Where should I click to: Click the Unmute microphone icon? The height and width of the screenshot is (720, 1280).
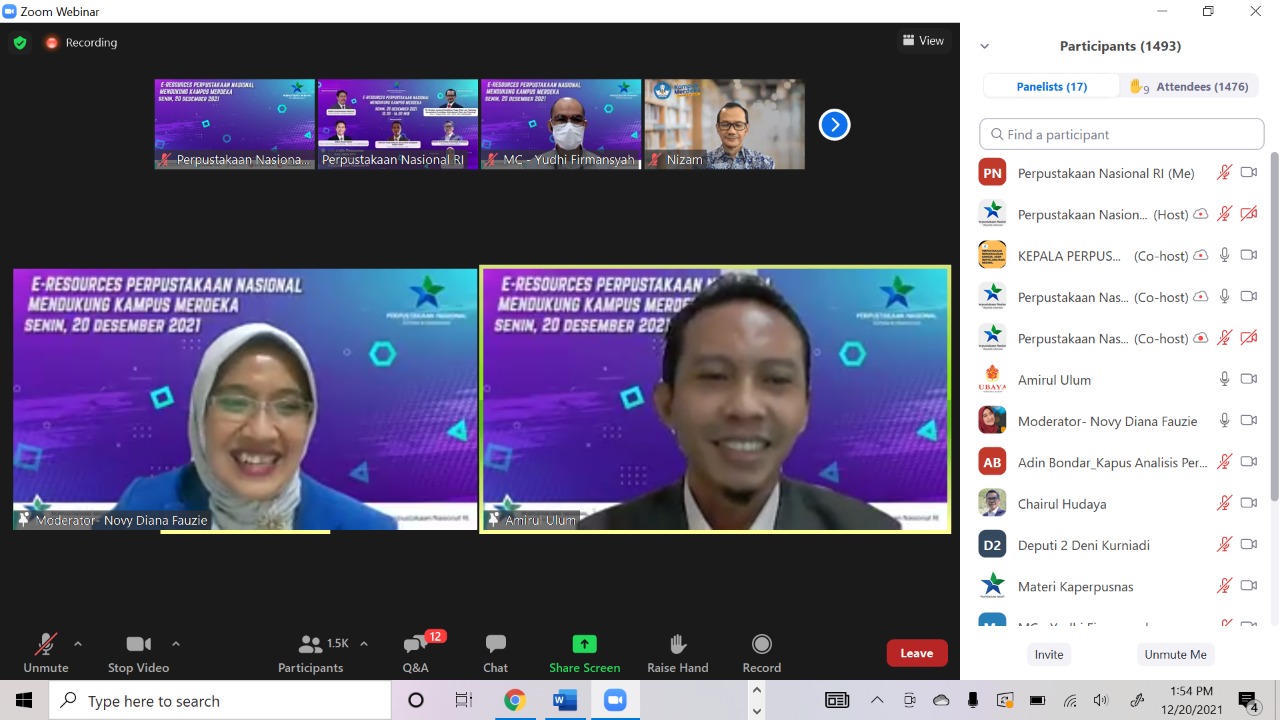[45, 644]
